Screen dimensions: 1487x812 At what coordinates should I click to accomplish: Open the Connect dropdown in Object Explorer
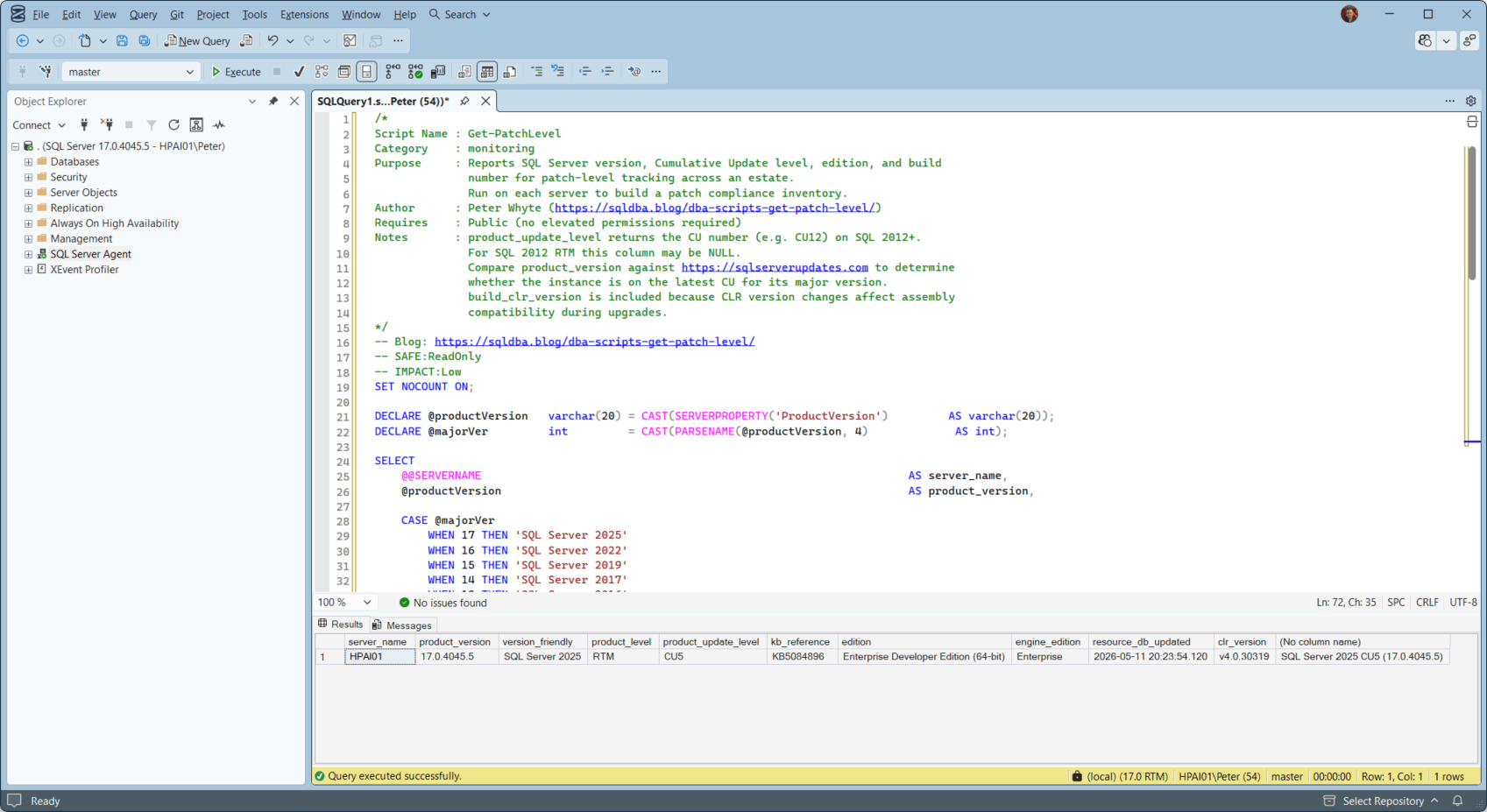[39, 125]
